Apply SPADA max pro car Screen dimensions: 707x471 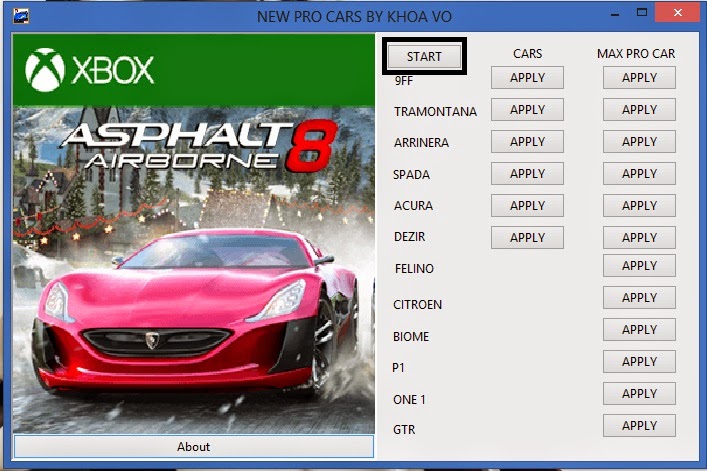639,174
